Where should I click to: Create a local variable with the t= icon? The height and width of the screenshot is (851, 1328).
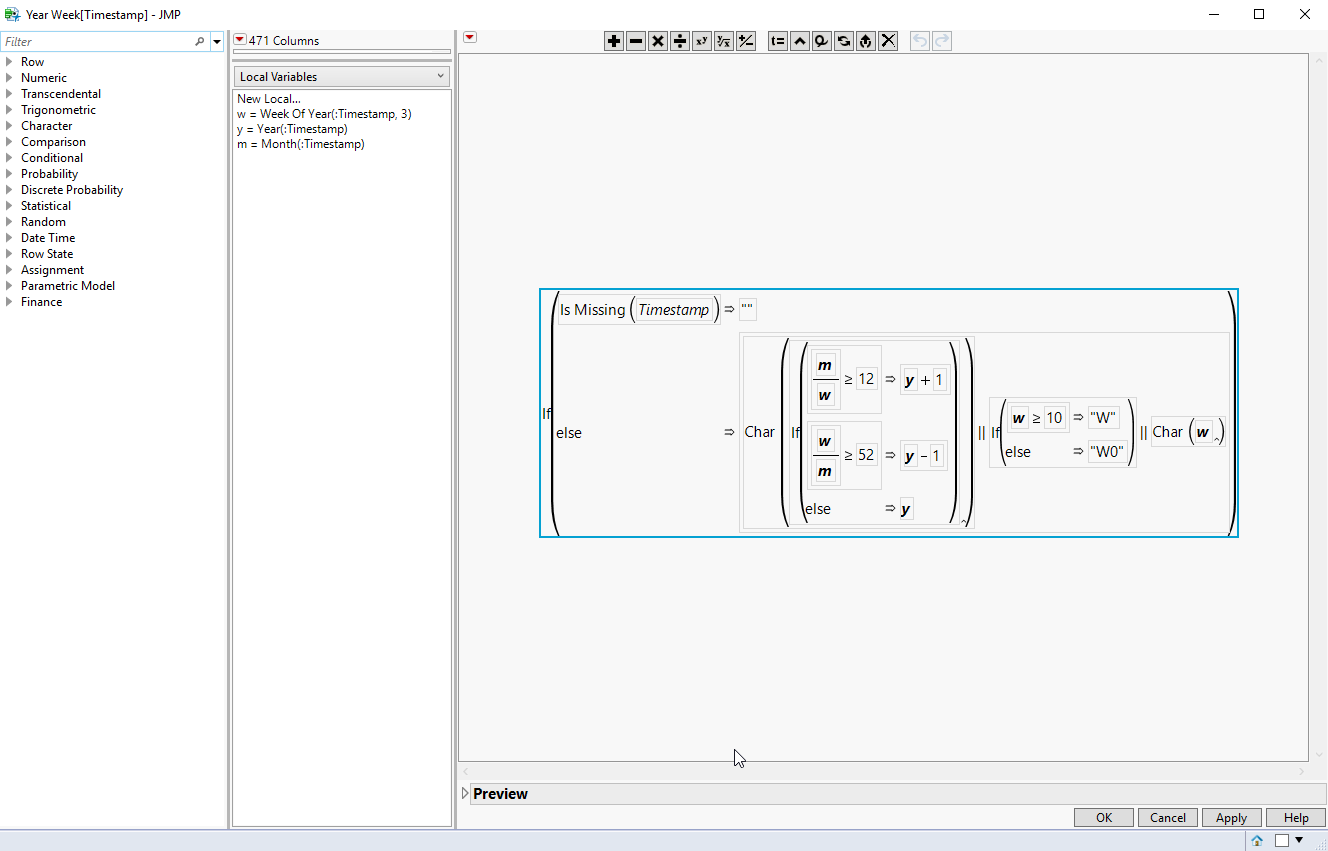pyautogui.click(x=778, y=41)
